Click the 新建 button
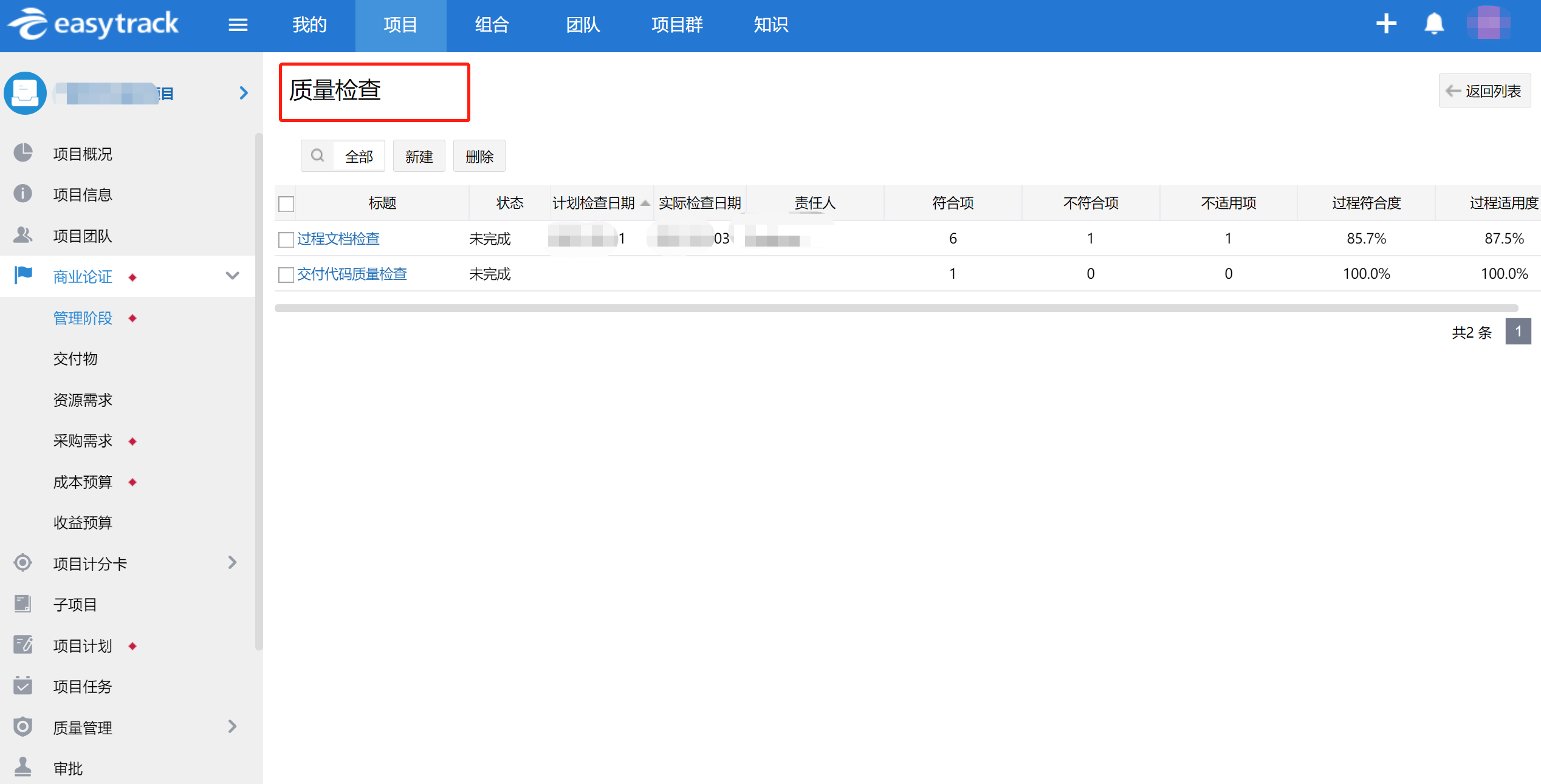Screen dimensions: 1541x784 [x=419, y=157]
